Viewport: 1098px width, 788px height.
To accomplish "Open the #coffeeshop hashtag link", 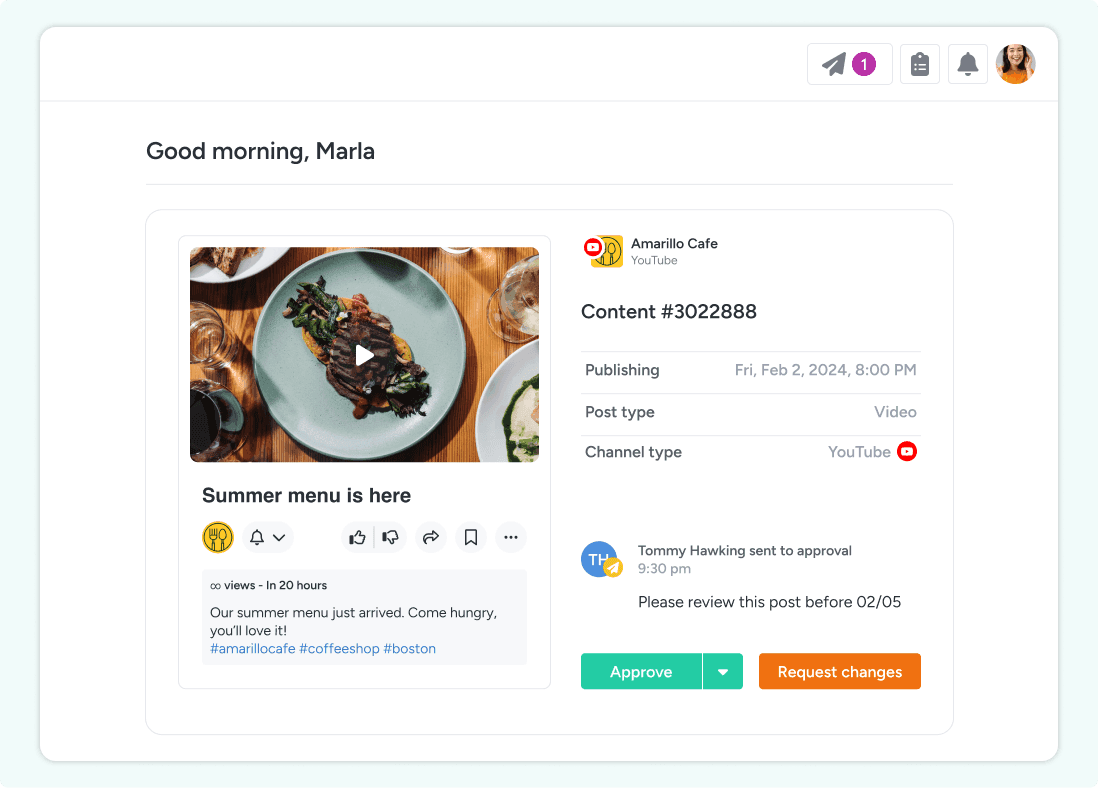I will point(340,649).
